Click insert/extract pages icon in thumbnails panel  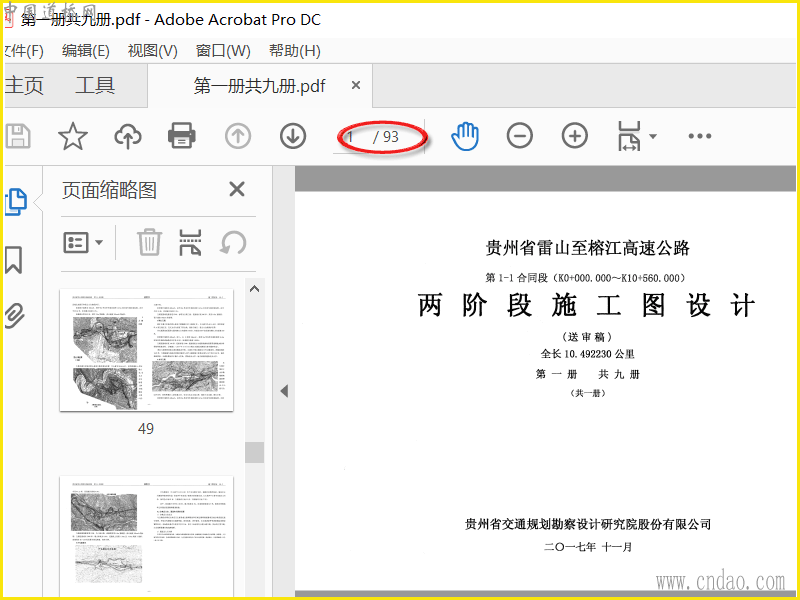pos(190,242)
